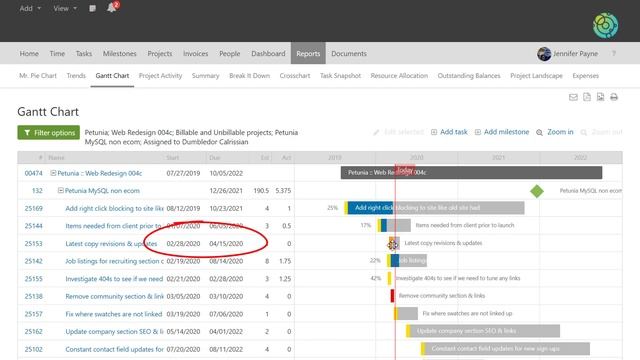Click the circular app logo

605,25
